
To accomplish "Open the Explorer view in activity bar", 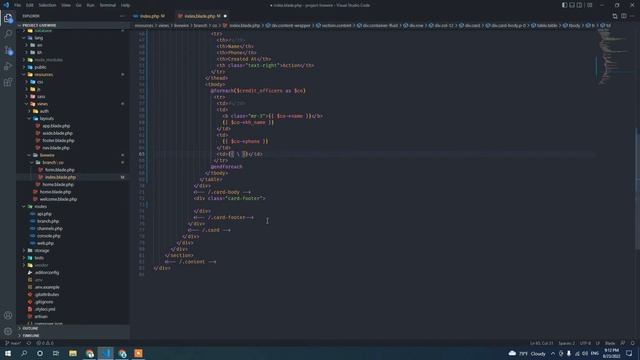I will click(x=8, y=18).
